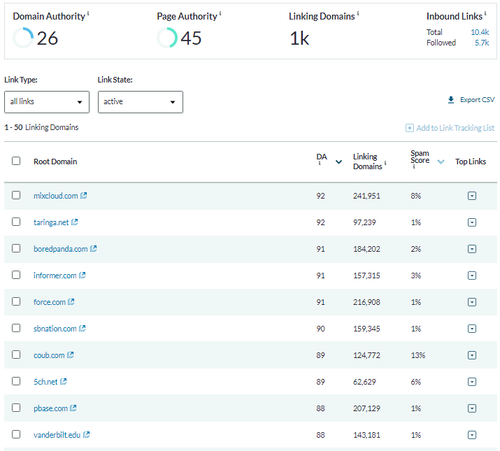
Task: Sort by Spam Score column arrow
Action: (x=441, y=162)
